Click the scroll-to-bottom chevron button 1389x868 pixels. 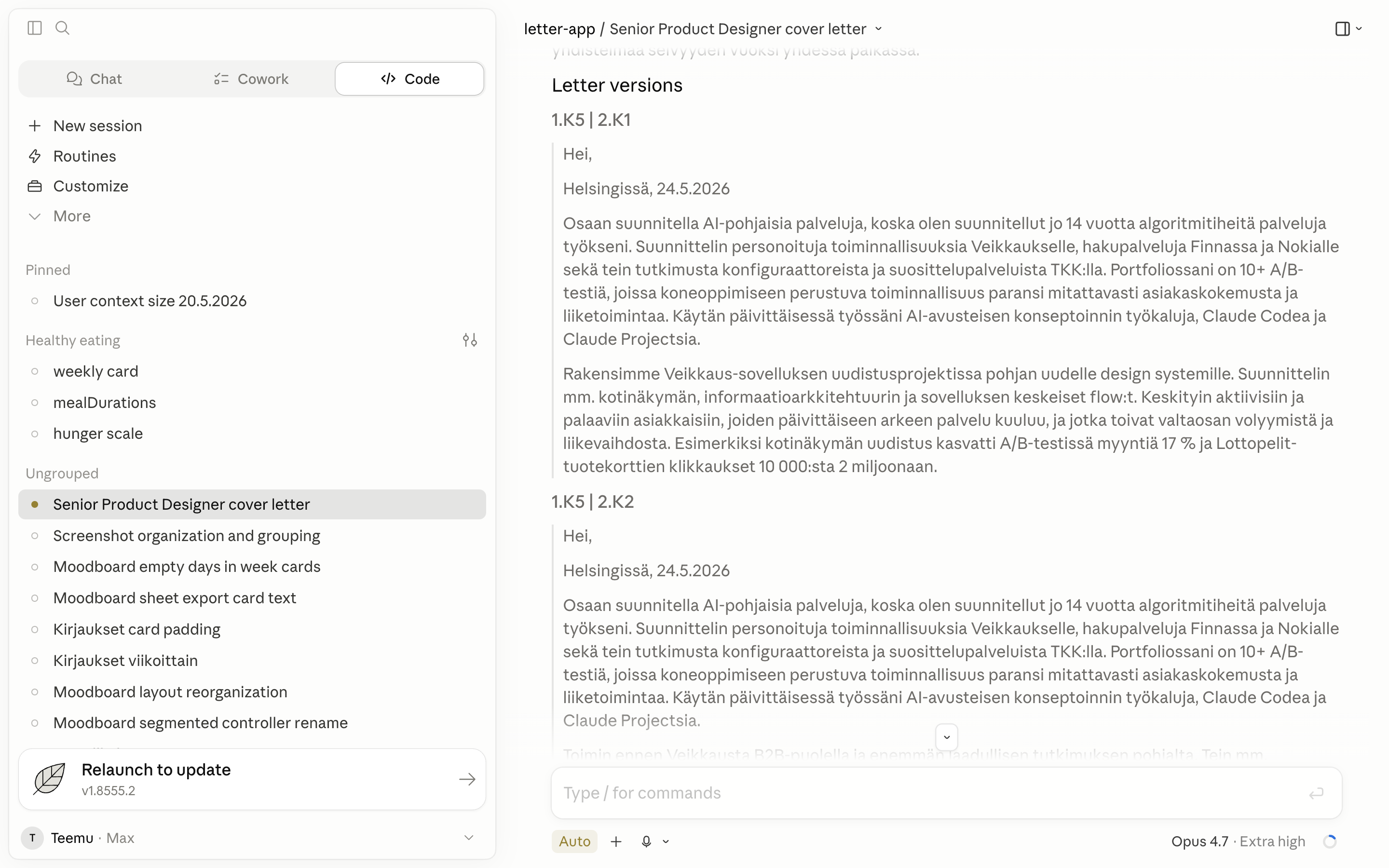(x=946, y=737)
